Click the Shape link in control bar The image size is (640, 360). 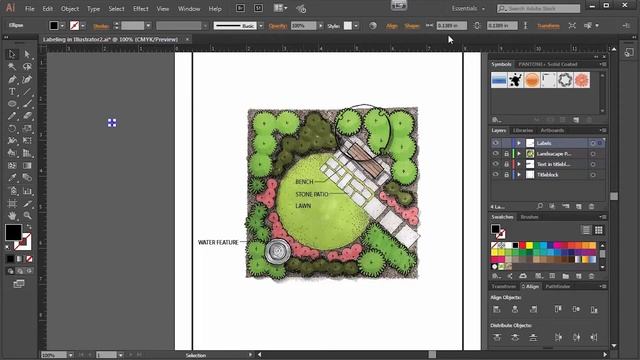point(411,26)
